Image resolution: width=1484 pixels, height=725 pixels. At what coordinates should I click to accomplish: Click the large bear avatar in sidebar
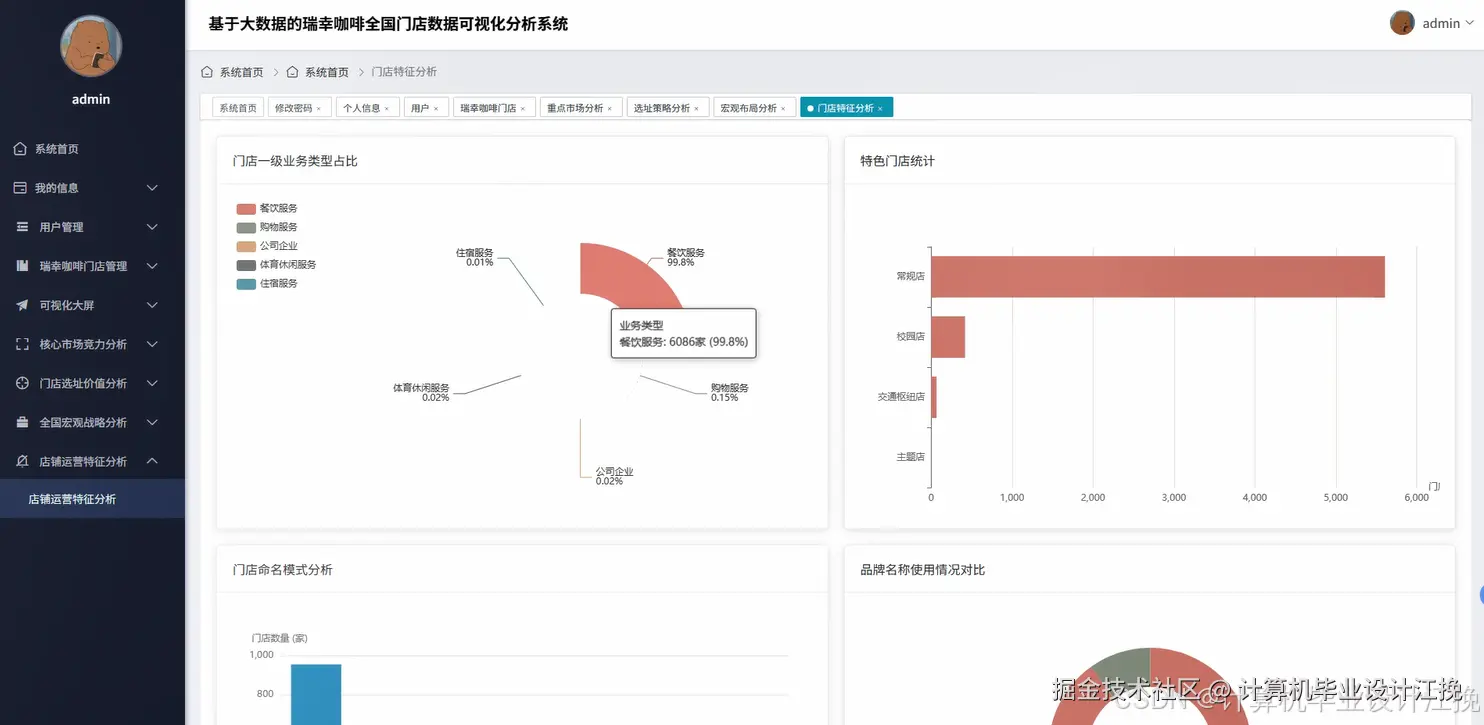point(91,46)
